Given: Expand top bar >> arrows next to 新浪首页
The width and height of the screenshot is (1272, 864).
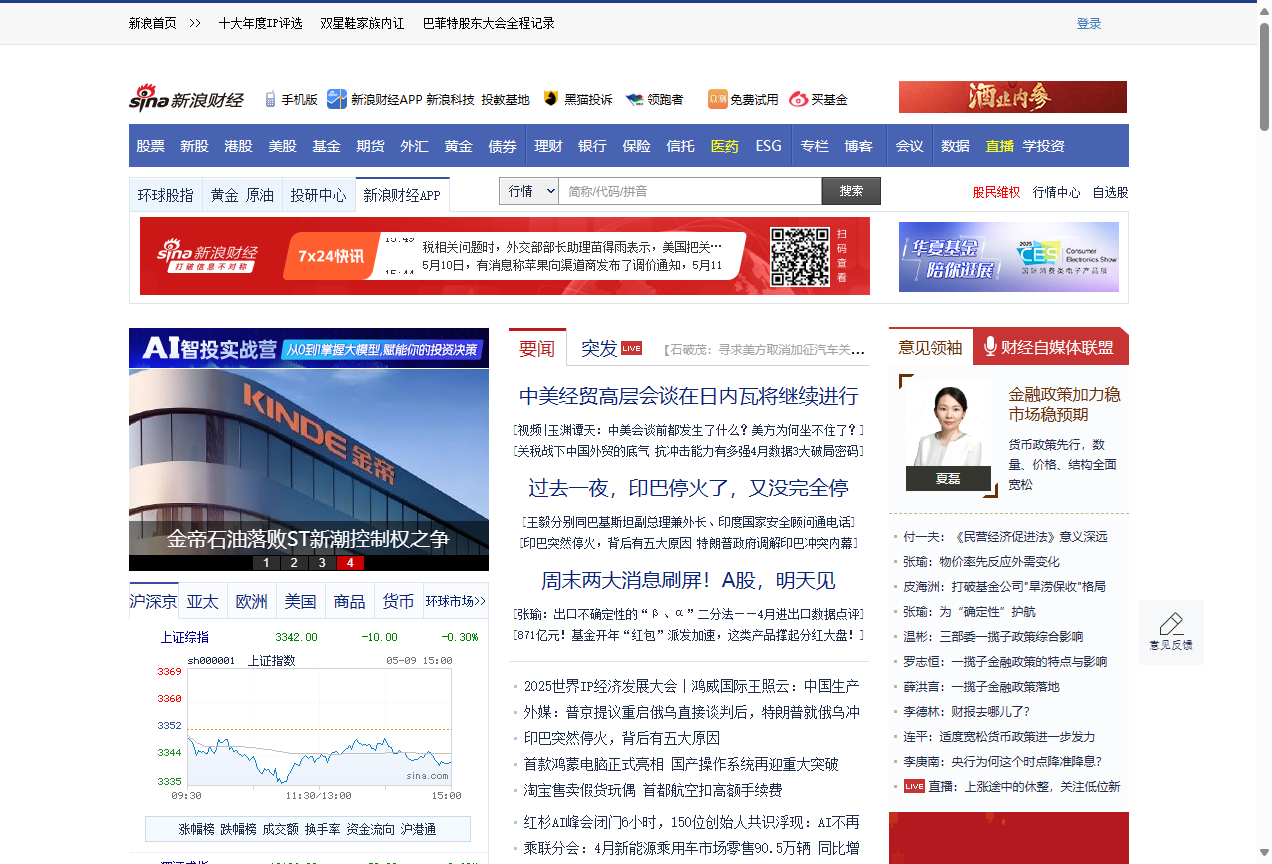Looking at the screenshot, I should [194, 23].
